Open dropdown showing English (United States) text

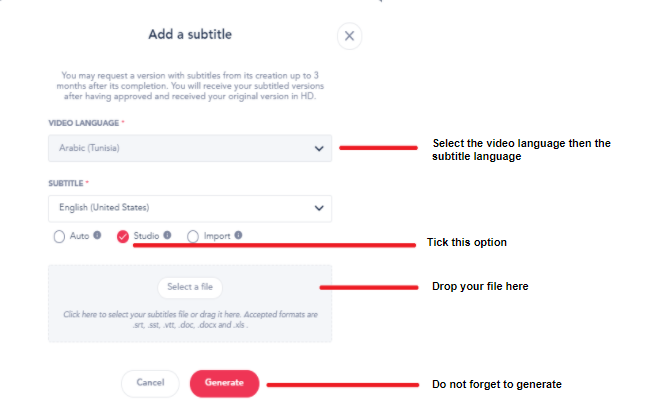[180, 208]
